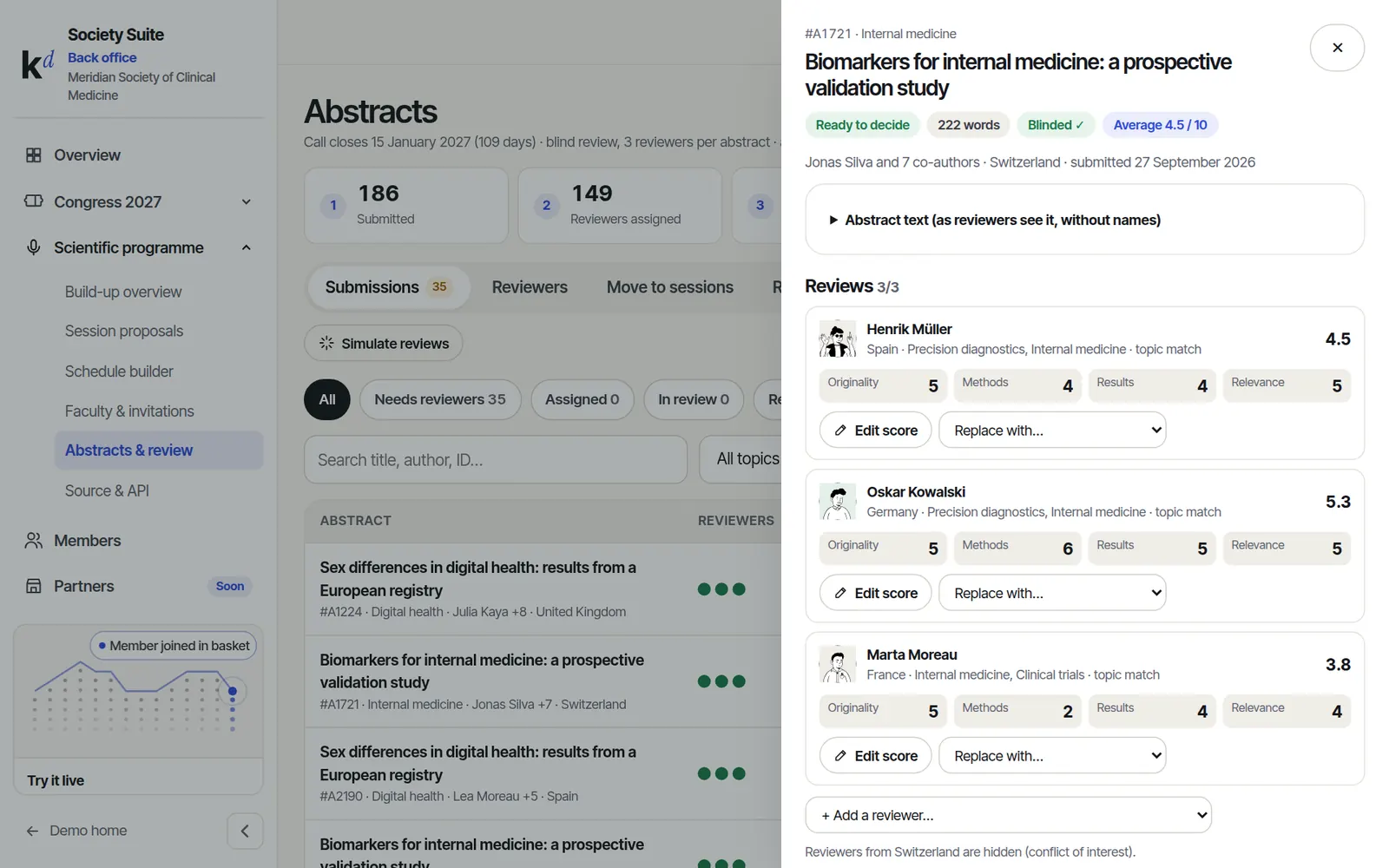The width and height of the screenshot is (1389, 868).
Task: Switch to the Reviewers tab
Action: pyautogui.click(x=530, y=287)
